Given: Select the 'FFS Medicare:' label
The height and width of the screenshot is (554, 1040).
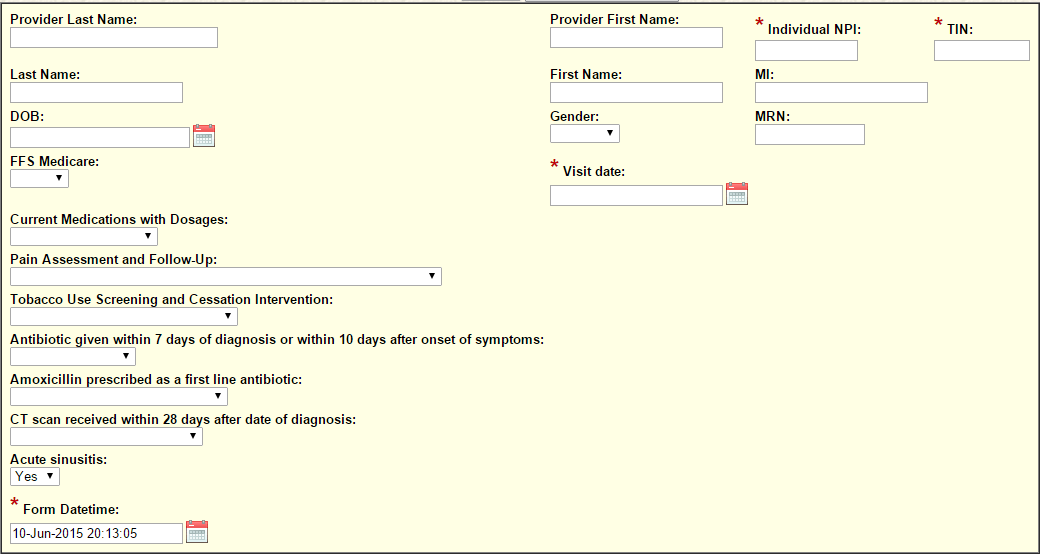Looking at the screenshot, I should point(55,161).
